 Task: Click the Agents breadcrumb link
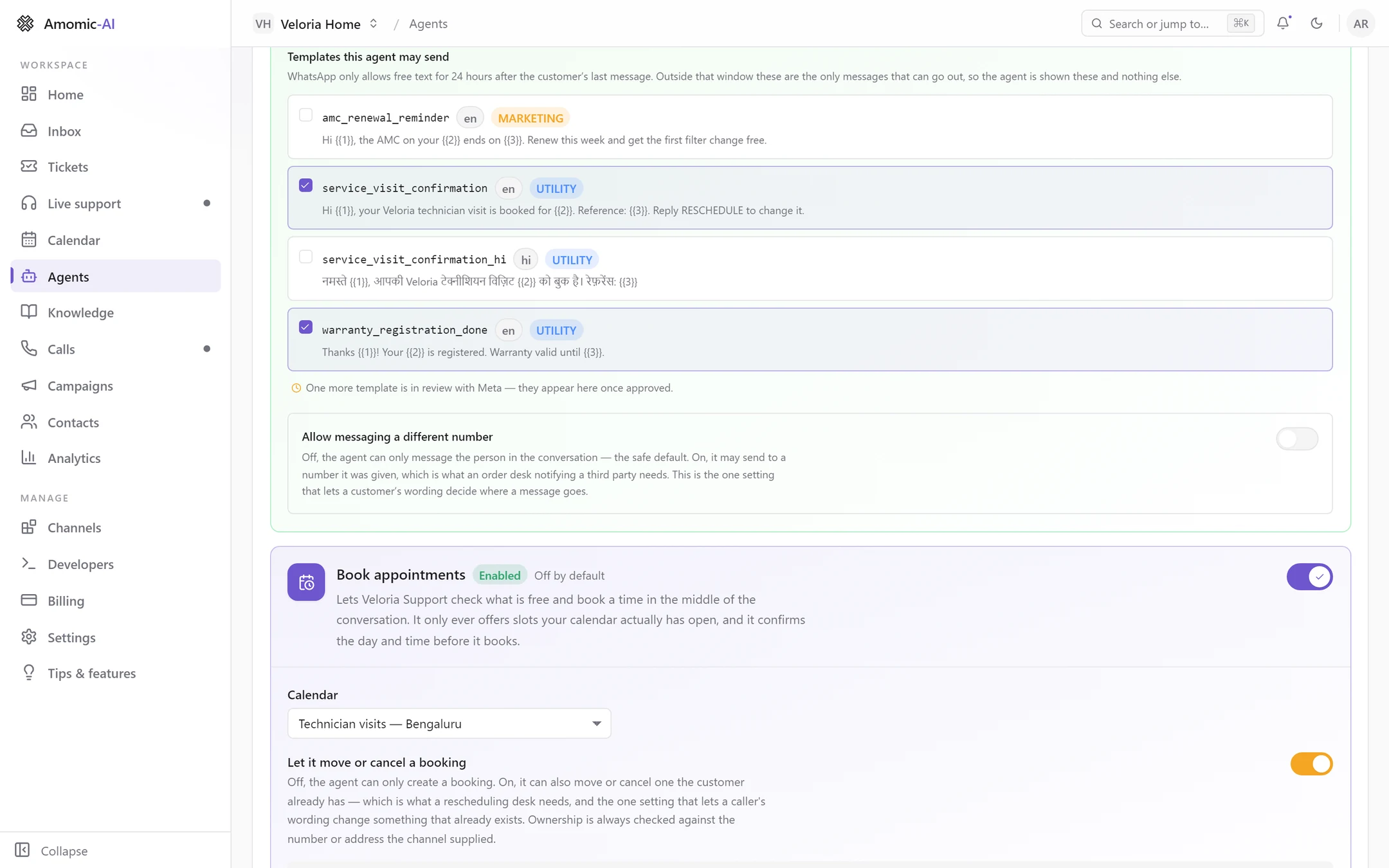[x=428, y=24]
